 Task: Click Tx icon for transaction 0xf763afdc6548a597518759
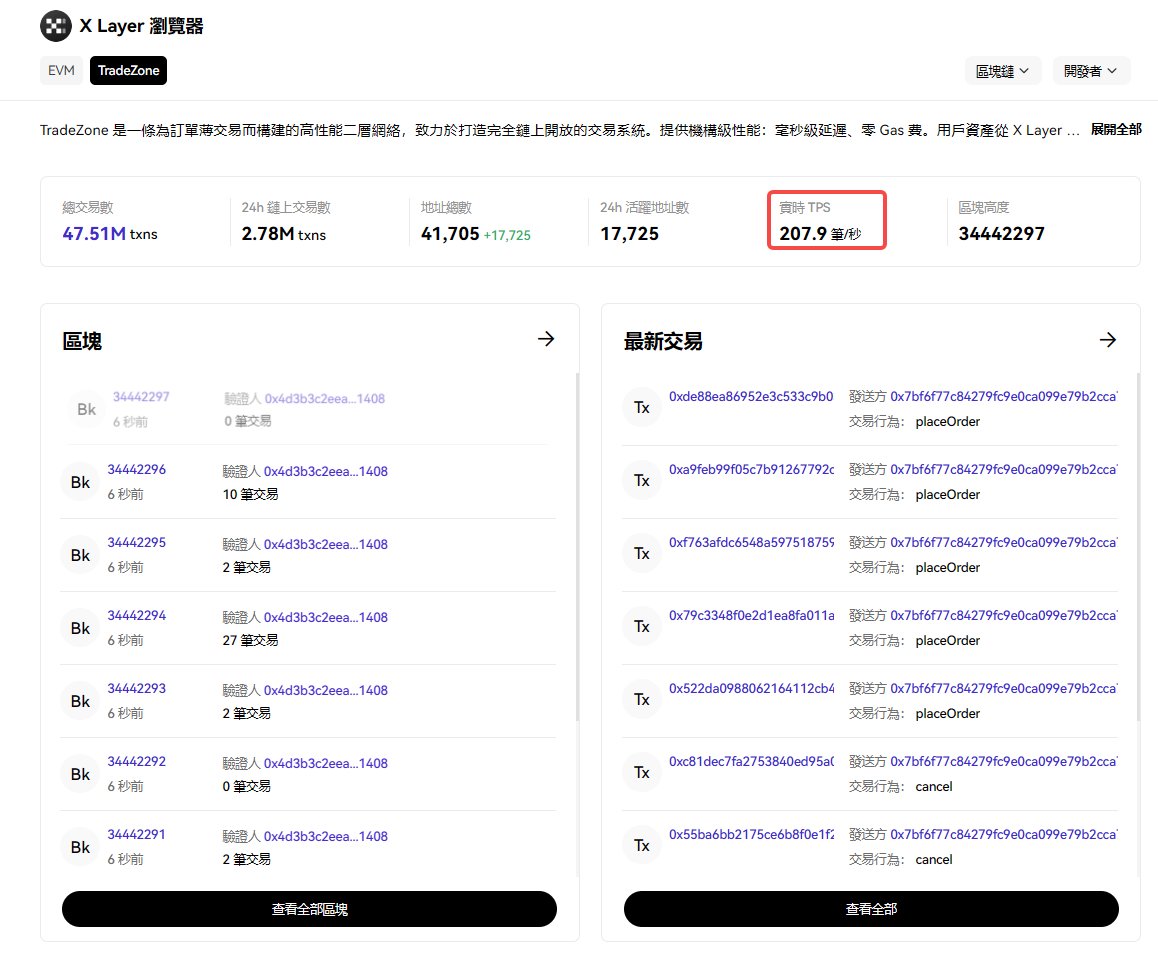point(642,554)
